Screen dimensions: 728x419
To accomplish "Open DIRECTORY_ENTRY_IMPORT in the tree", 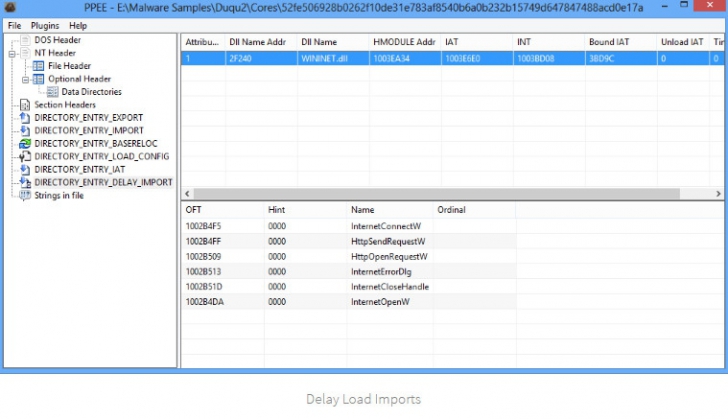I will click(89, 131).
